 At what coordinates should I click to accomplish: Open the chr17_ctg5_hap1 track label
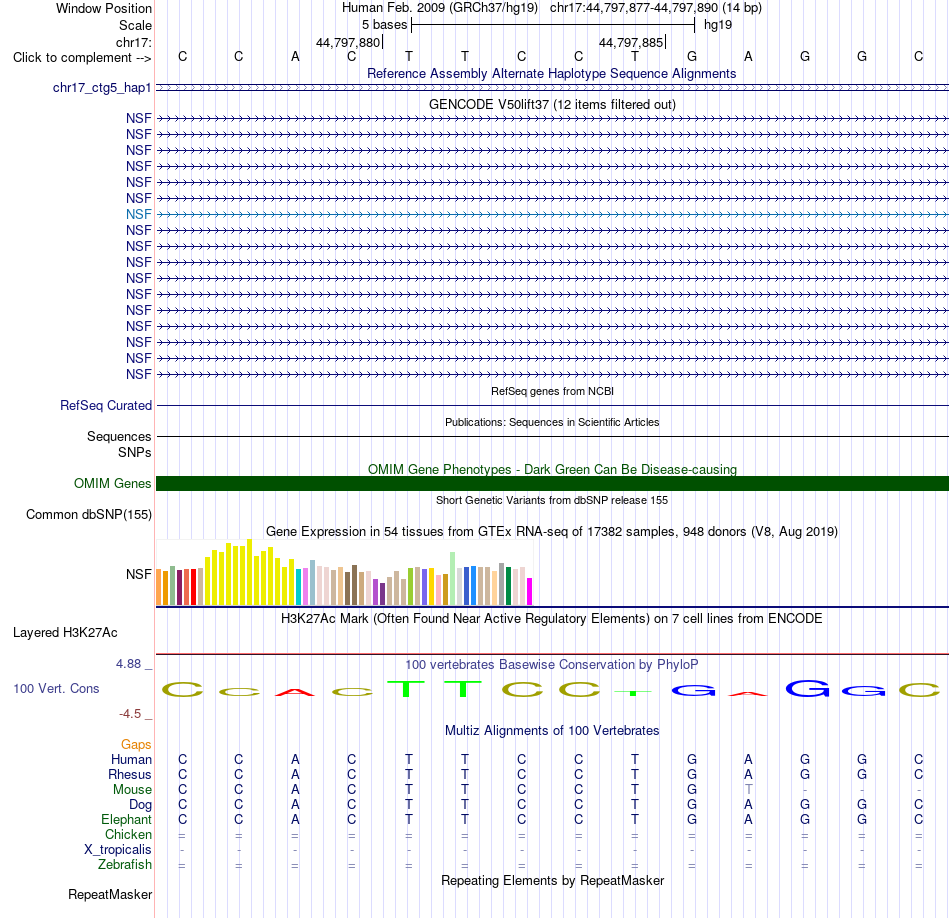[x=102, y=88]
